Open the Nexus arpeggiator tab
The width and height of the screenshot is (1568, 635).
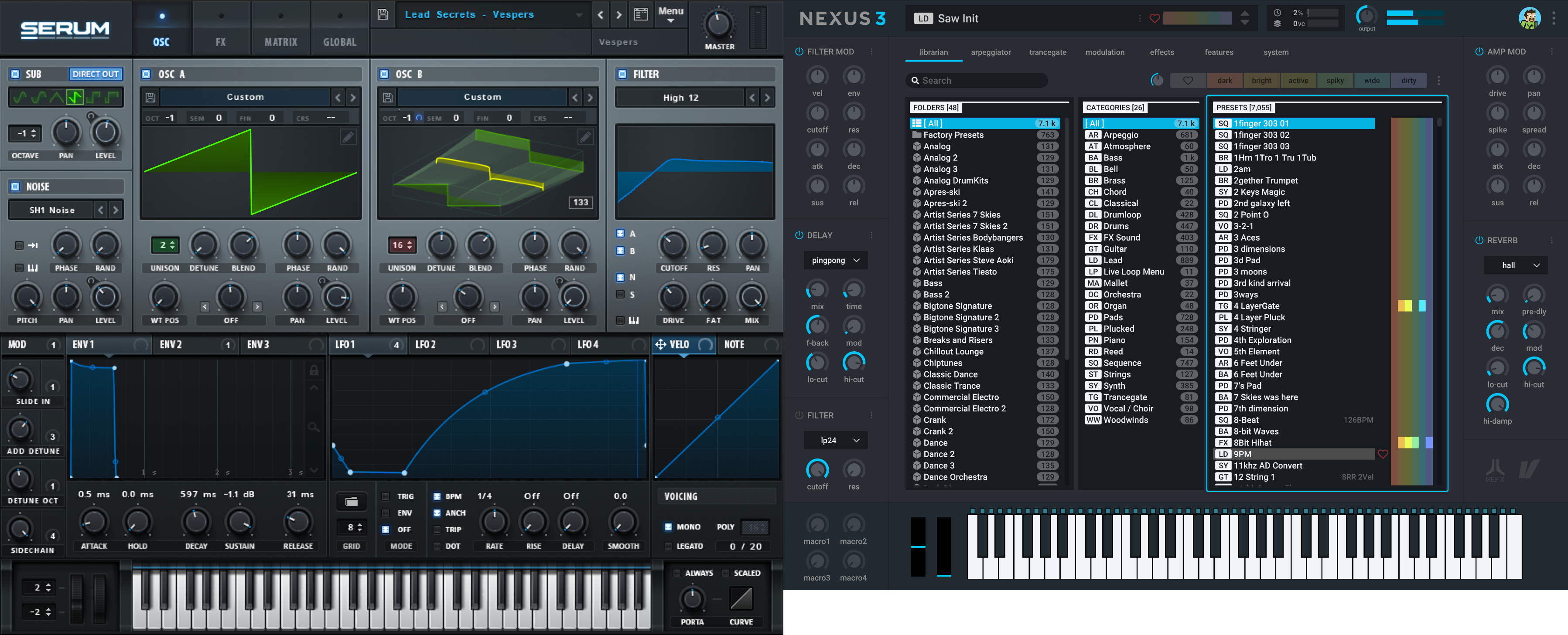991,52
